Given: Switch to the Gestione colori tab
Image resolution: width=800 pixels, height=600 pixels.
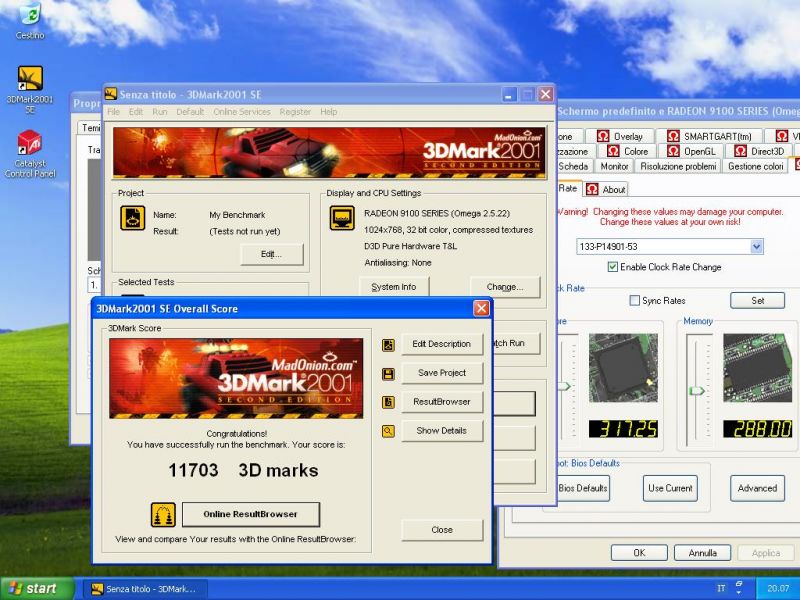Looking at the screenshot, I should (756, 166).
